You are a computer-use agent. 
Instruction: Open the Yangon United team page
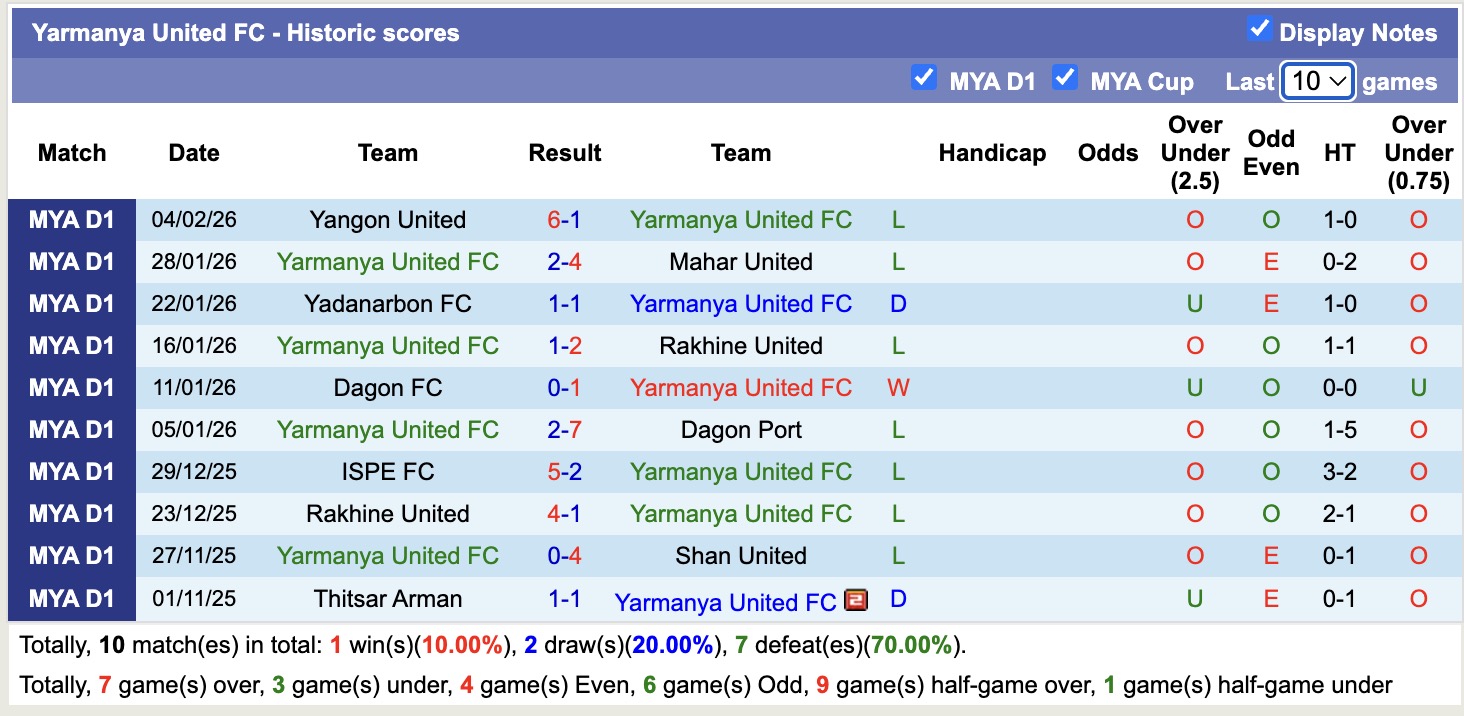point(388,219)
